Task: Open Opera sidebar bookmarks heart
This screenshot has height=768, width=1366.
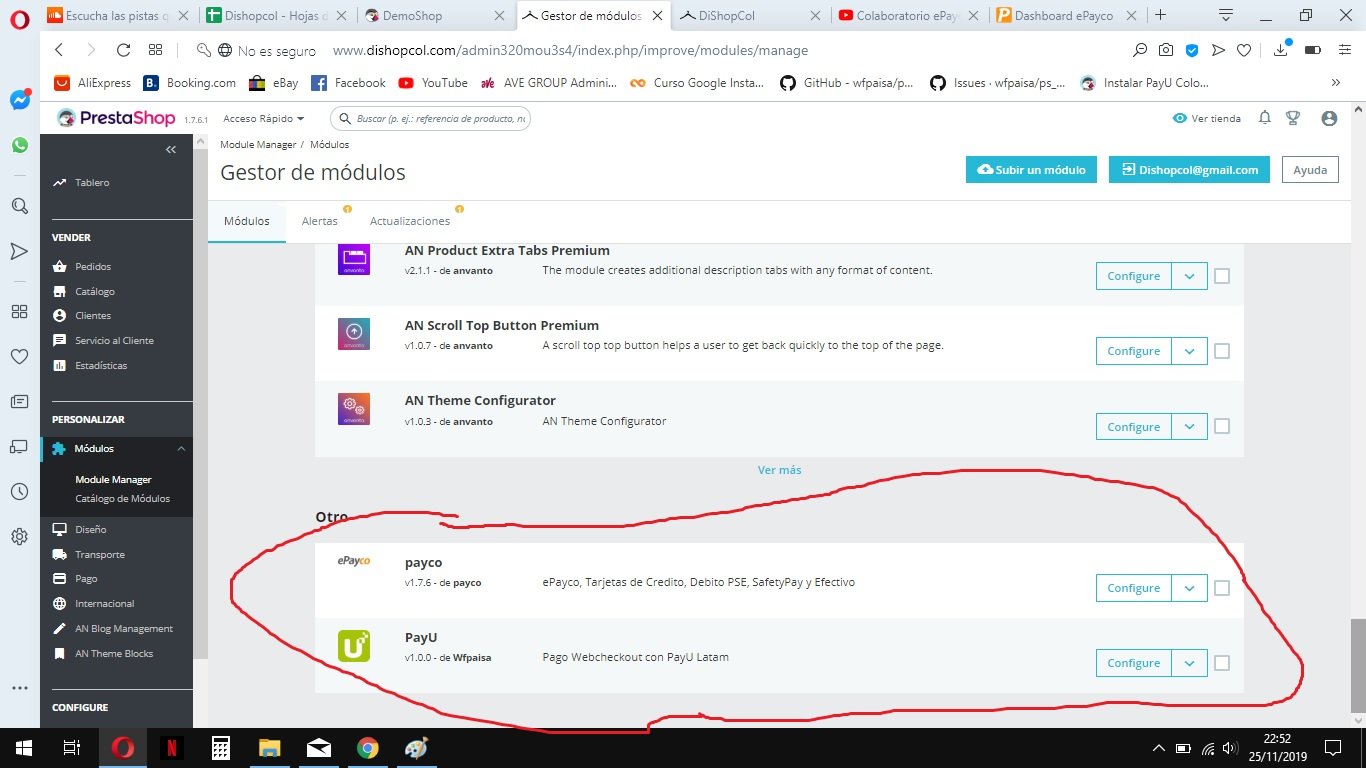Action: pos(19,357)
